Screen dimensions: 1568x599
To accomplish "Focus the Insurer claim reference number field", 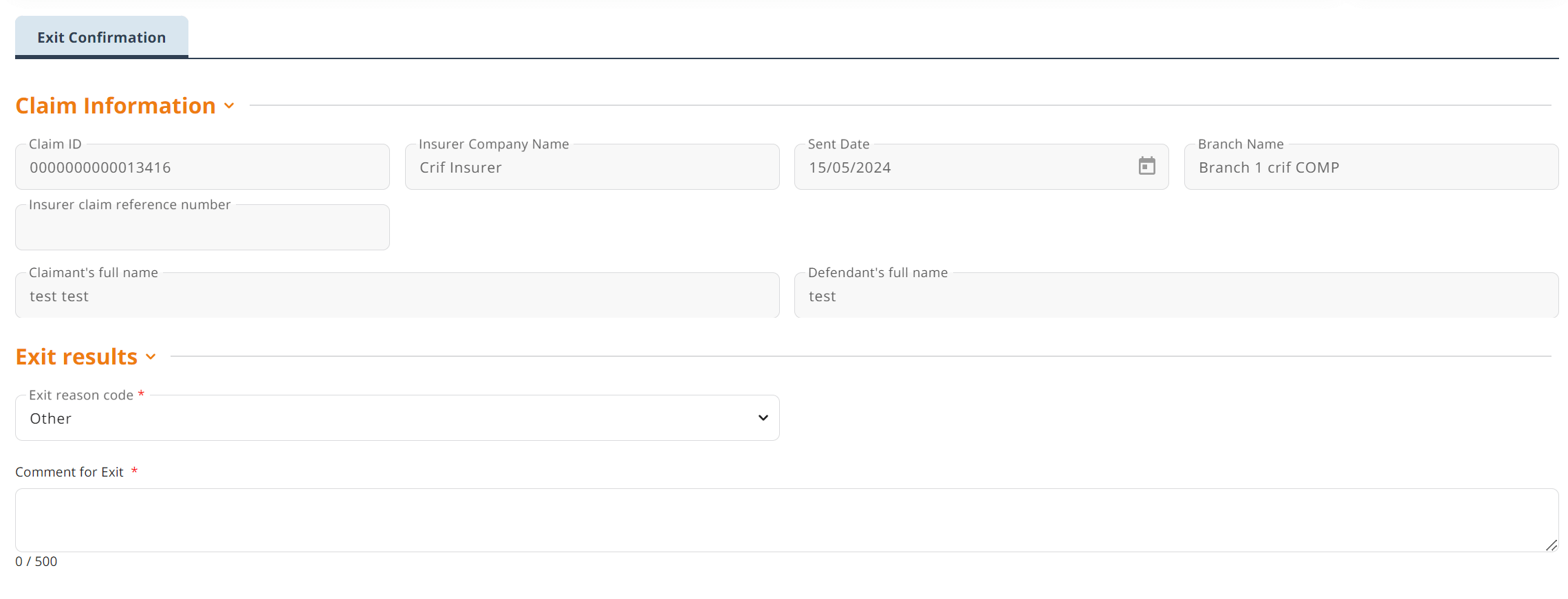I will point(202,227).
